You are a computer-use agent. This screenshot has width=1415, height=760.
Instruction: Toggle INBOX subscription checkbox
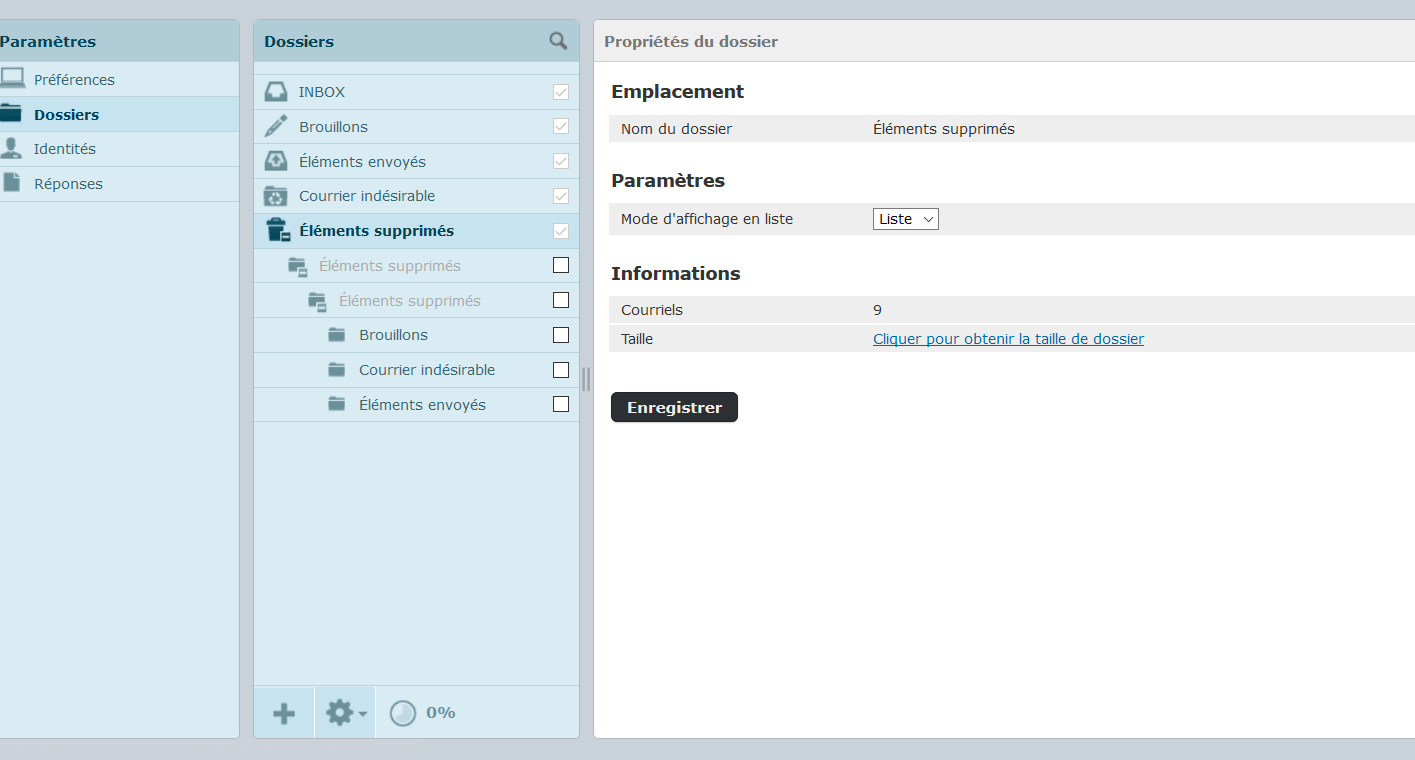coord(561,92)
